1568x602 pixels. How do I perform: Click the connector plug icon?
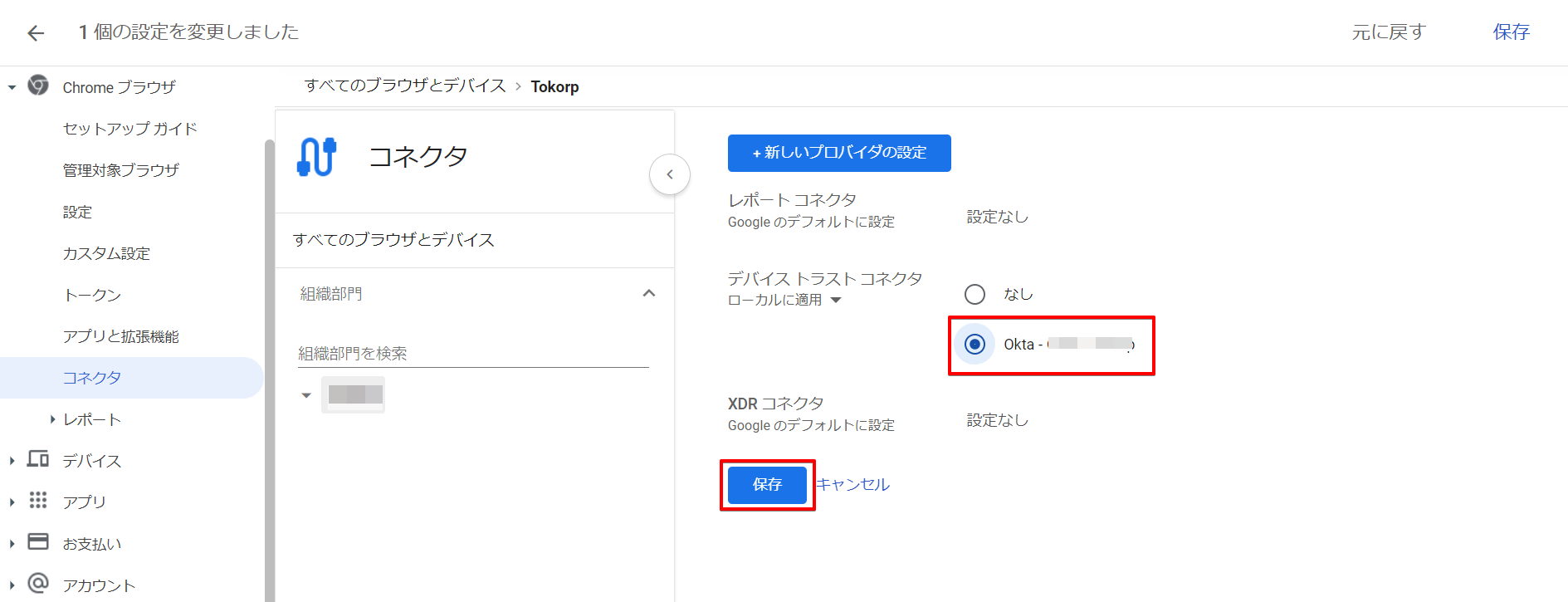[x=316, y=157]
